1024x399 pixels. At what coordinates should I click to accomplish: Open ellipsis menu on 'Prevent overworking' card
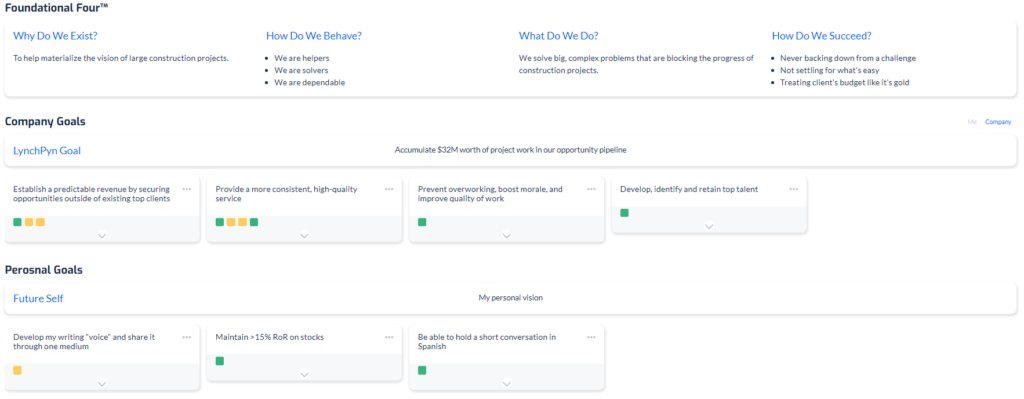point(592,189)
